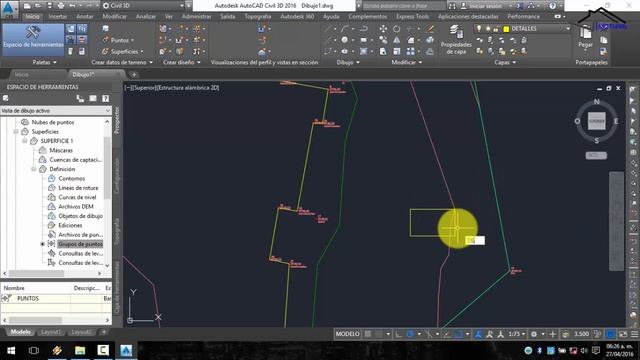
Task: Select Grupos de puntos in the tree
Action: [80, 244]
